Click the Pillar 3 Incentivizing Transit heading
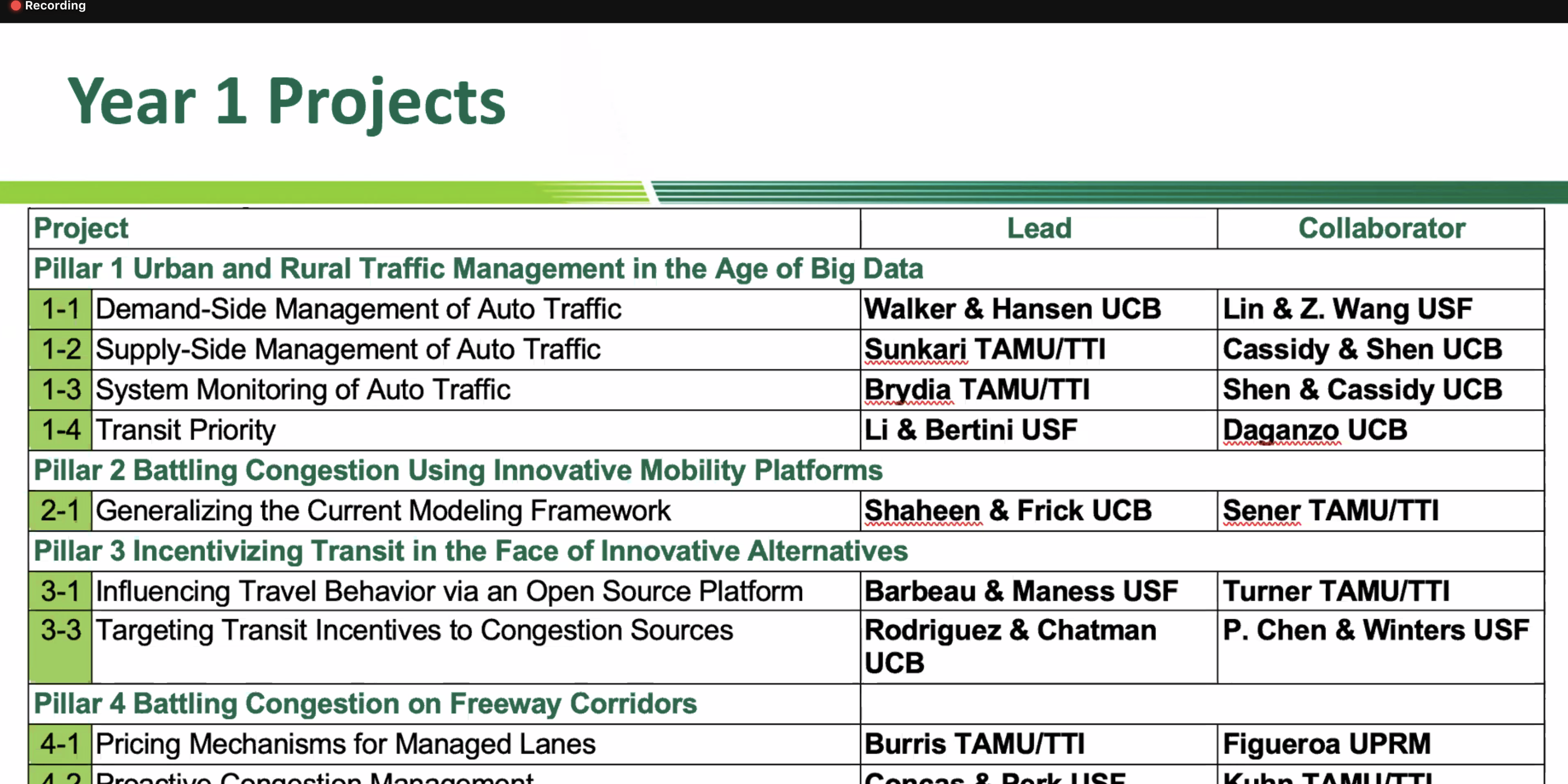The height and width of the screenshot is (784, 1568). [x=470, y=551]
